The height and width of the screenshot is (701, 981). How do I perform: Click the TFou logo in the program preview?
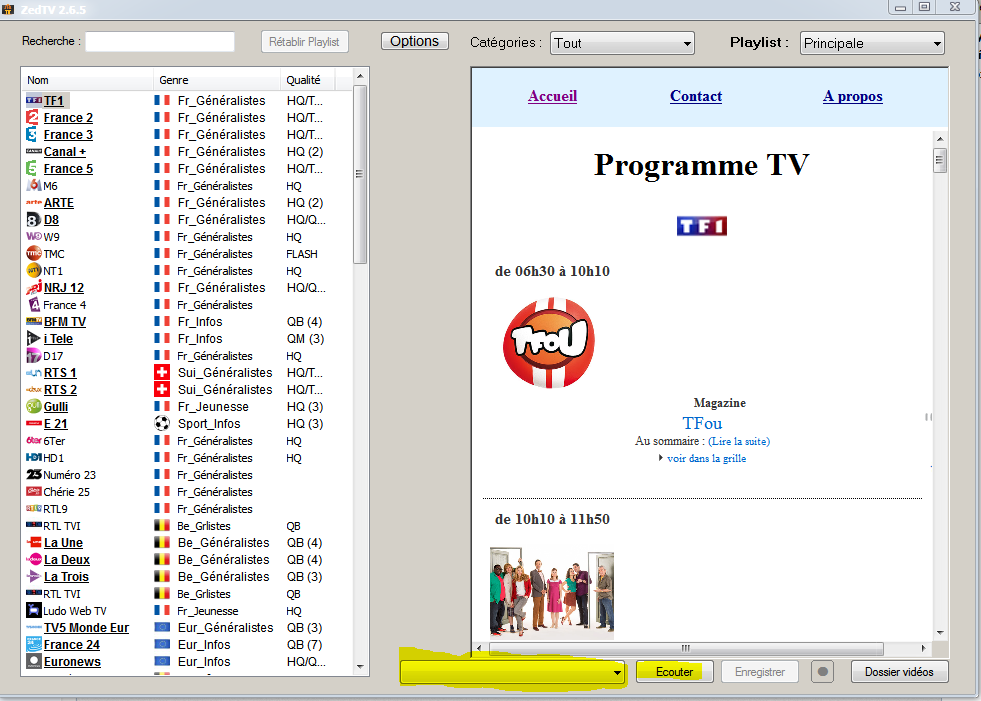click(x=548, y=344)
